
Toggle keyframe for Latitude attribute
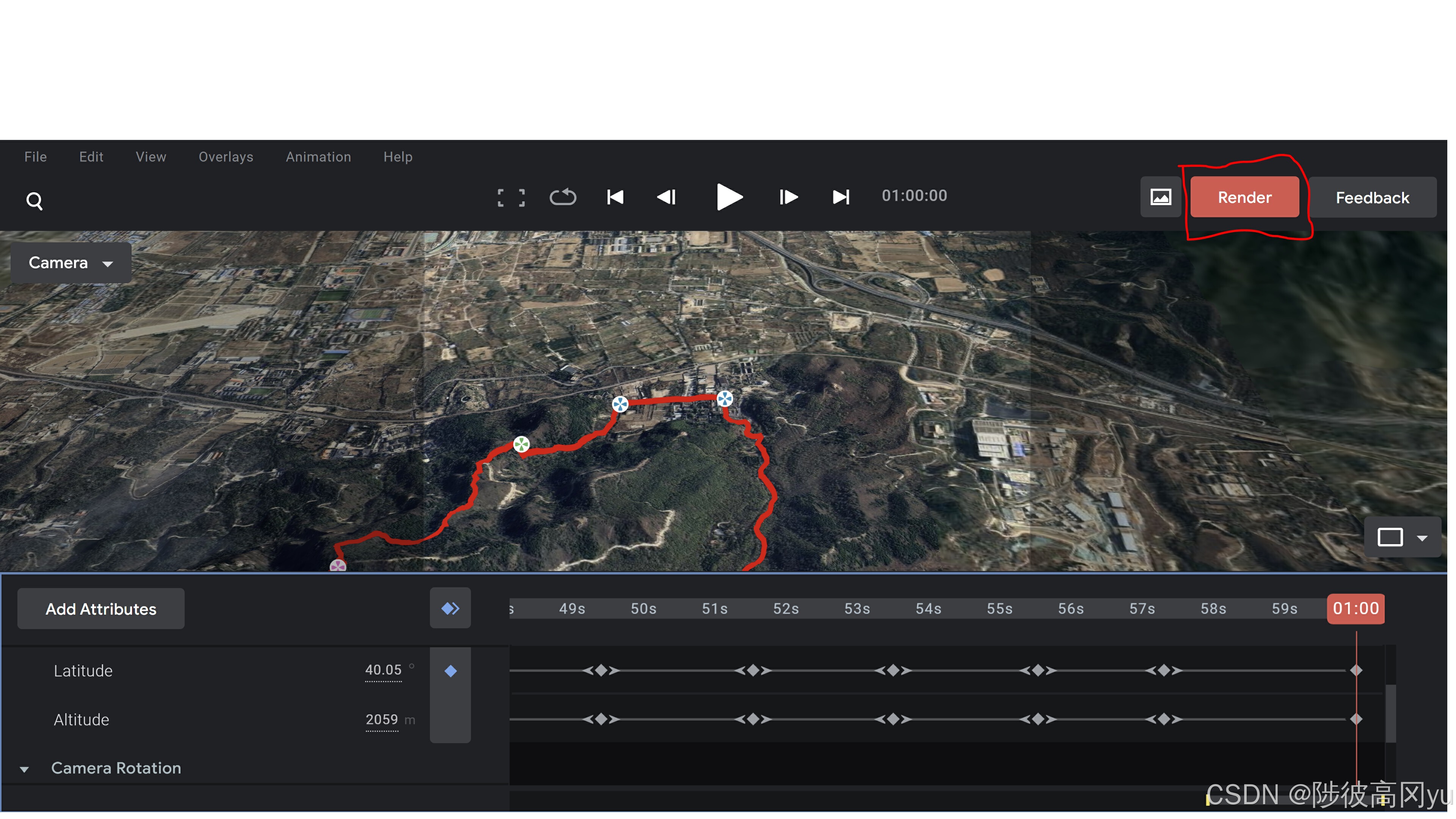pyautogui.click(x=450, y=671)
